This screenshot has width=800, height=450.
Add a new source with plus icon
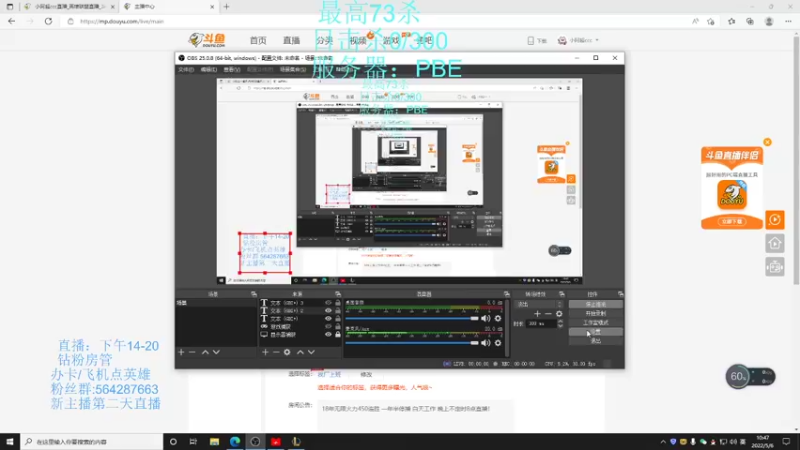point(265,352)
